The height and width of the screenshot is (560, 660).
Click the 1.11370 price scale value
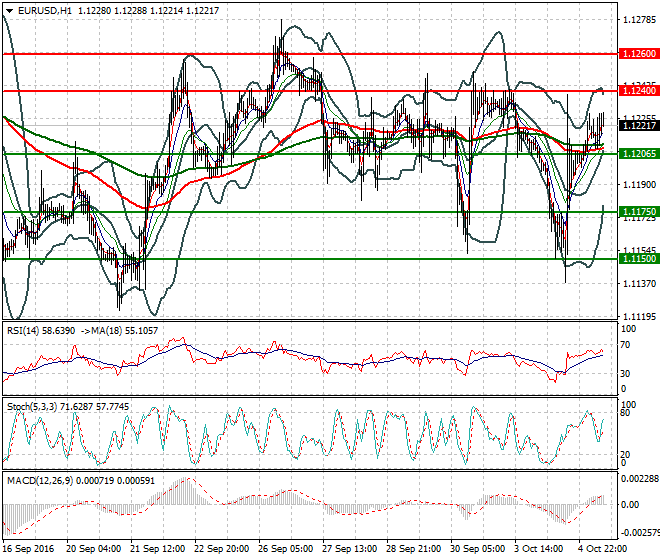(639, 283)
